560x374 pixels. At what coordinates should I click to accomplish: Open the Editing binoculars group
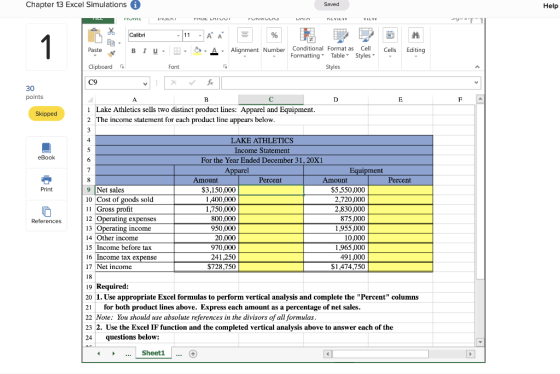point(416,42)
